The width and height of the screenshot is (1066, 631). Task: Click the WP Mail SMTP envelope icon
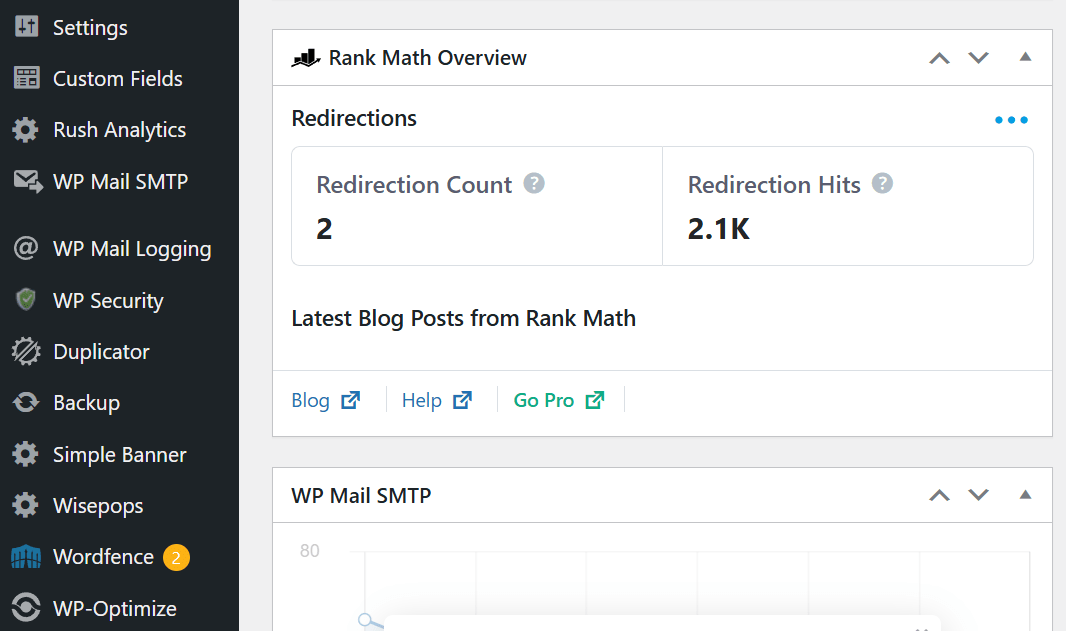pos(28,182)
